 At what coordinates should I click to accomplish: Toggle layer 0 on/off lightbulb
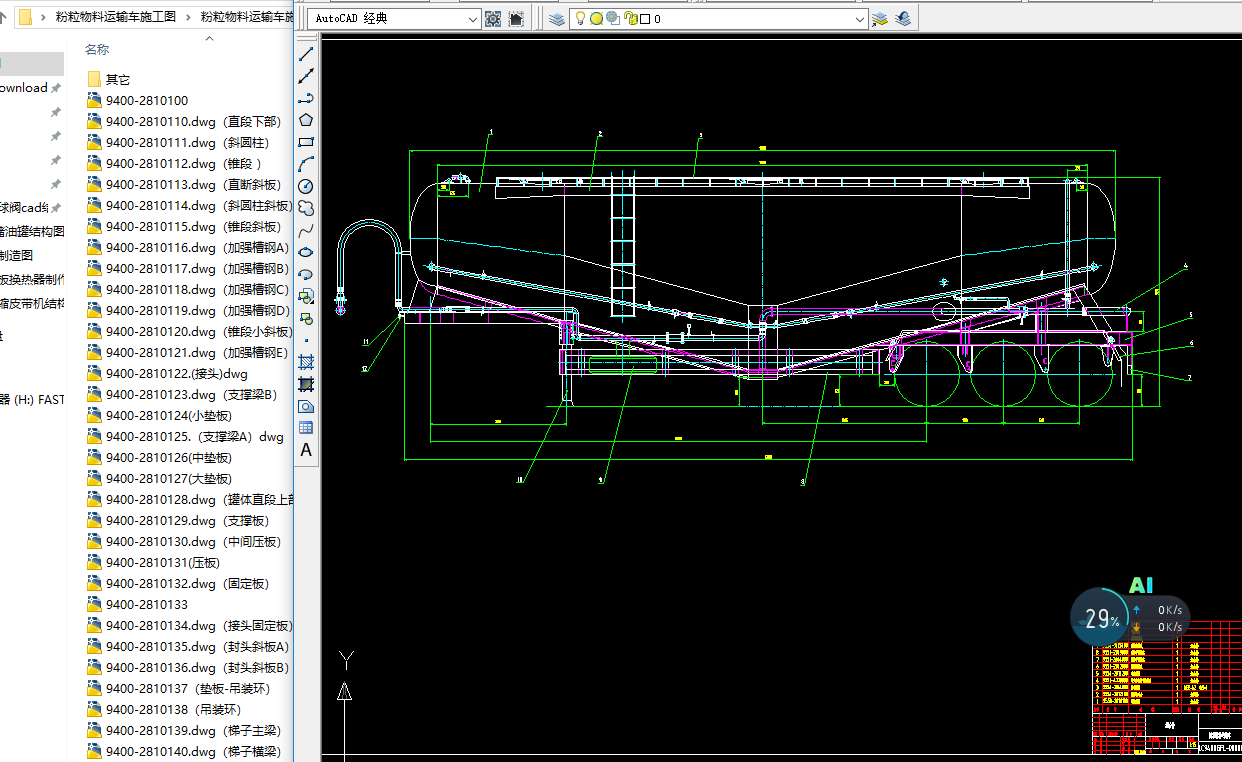580,19
